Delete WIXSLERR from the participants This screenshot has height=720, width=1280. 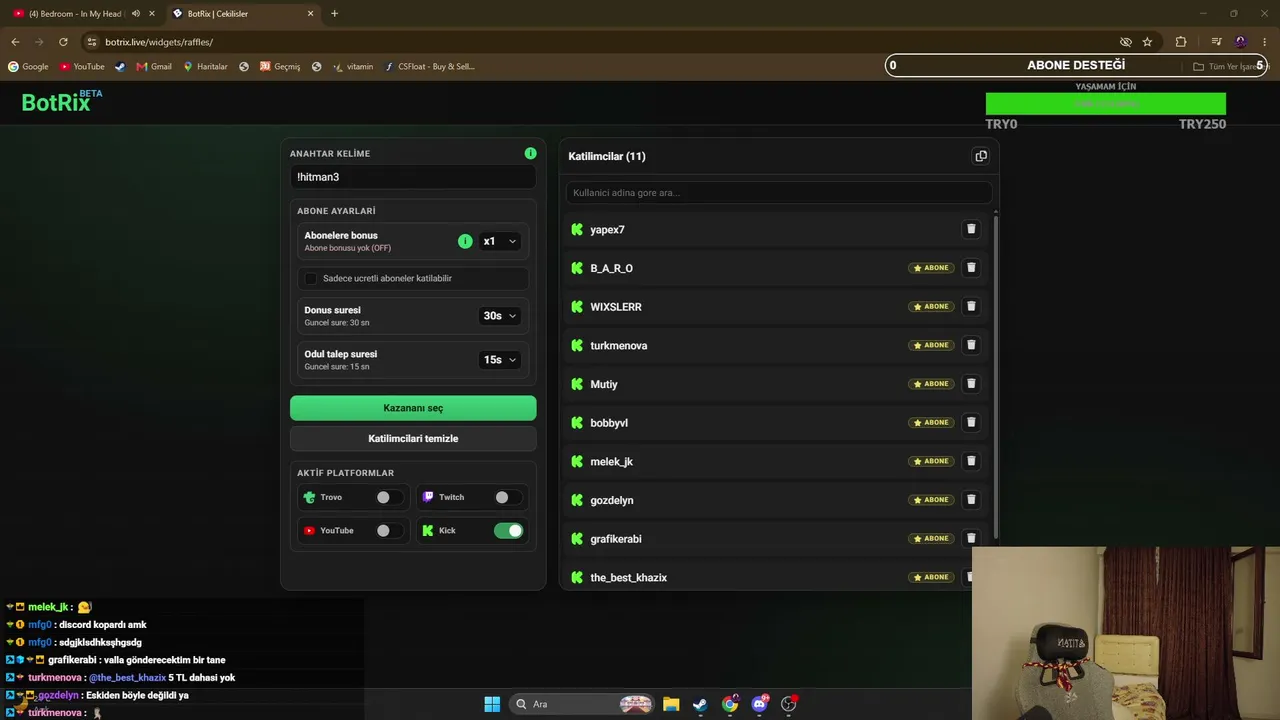pyautogui.click(x=970, y=306)
